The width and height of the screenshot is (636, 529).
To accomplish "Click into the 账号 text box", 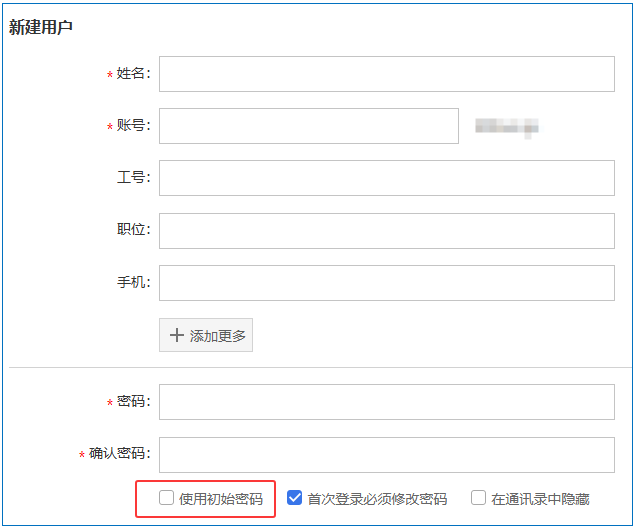I will [x=308, y=126].
